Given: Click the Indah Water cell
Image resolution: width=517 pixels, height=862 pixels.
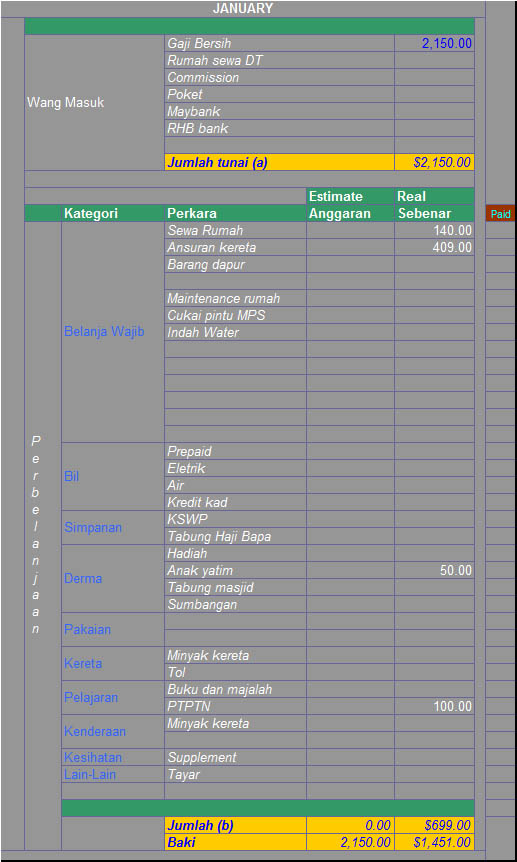Looking at the screenshot, I should 235,333.
